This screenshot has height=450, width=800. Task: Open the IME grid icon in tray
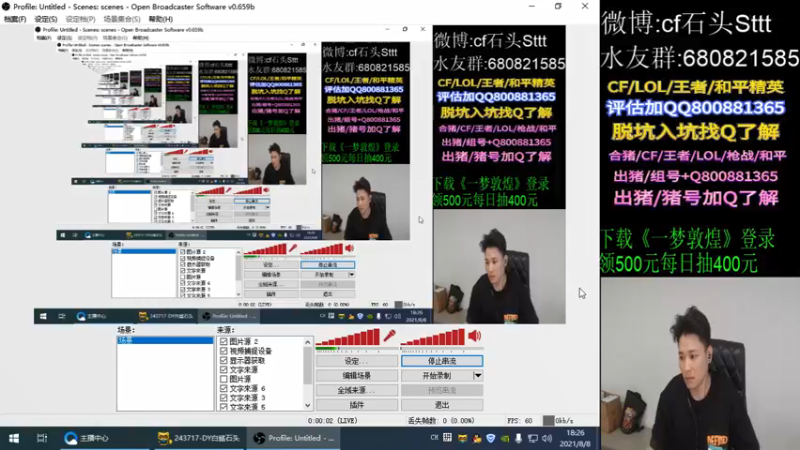click(447, 438)
